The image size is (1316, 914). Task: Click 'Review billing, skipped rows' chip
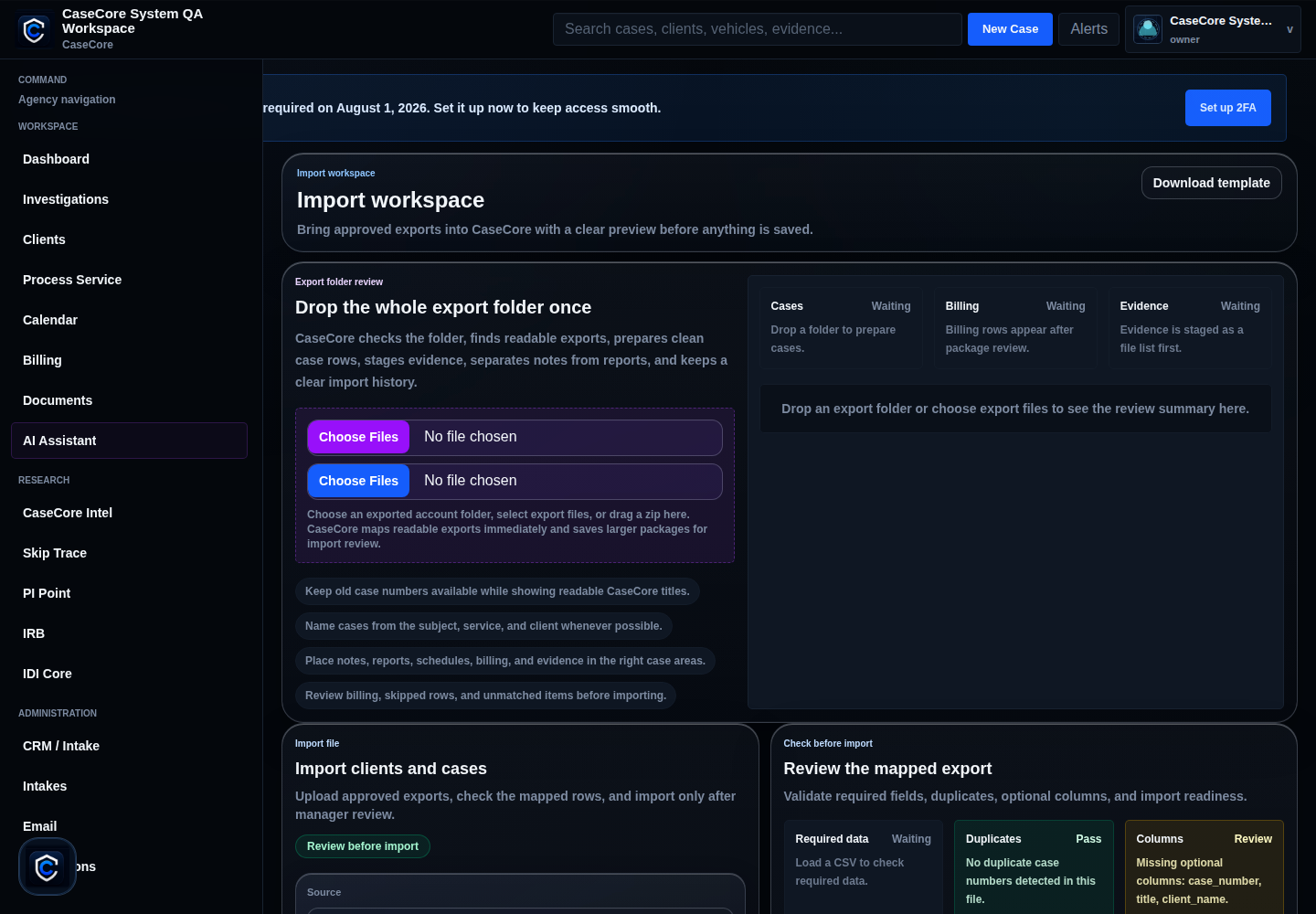click(x=485, y=696)
